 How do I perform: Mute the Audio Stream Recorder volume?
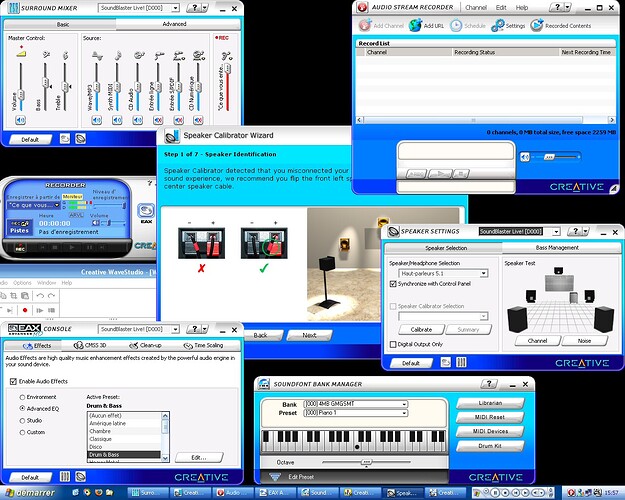point(526,156)
